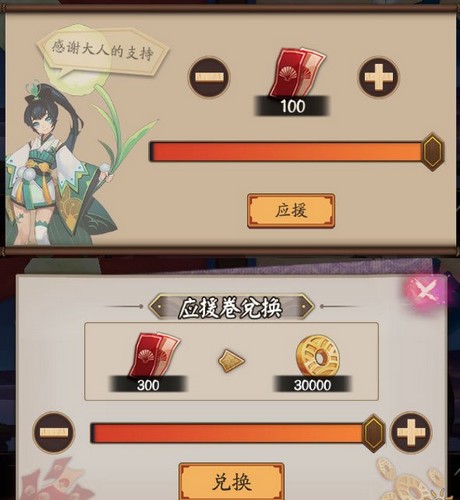460x500 pixels.
Task: Click the red support ticket icon showing 100
Action: [x=297, y=73]
